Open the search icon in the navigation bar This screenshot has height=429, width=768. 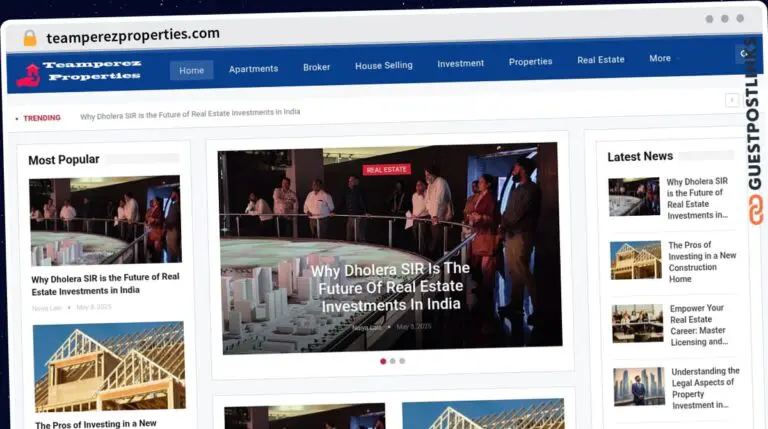tap(744, 53)
